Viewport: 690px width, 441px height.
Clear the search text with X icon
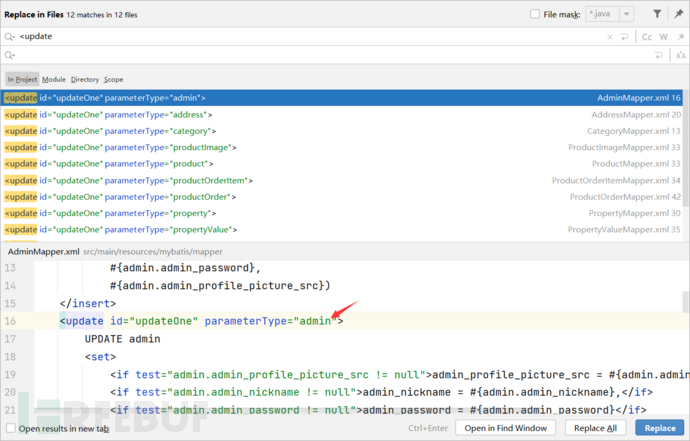click(x=610, y=36)
